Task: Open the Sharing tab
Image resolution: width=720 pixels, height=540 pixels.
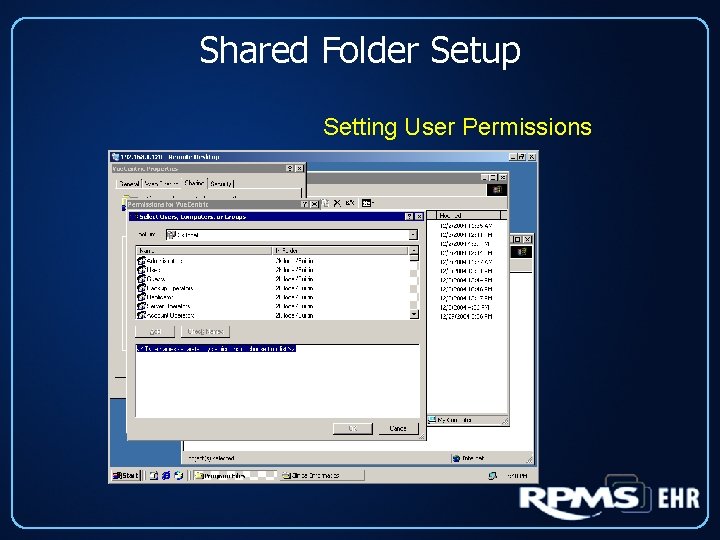Action: tap(194, 183)
